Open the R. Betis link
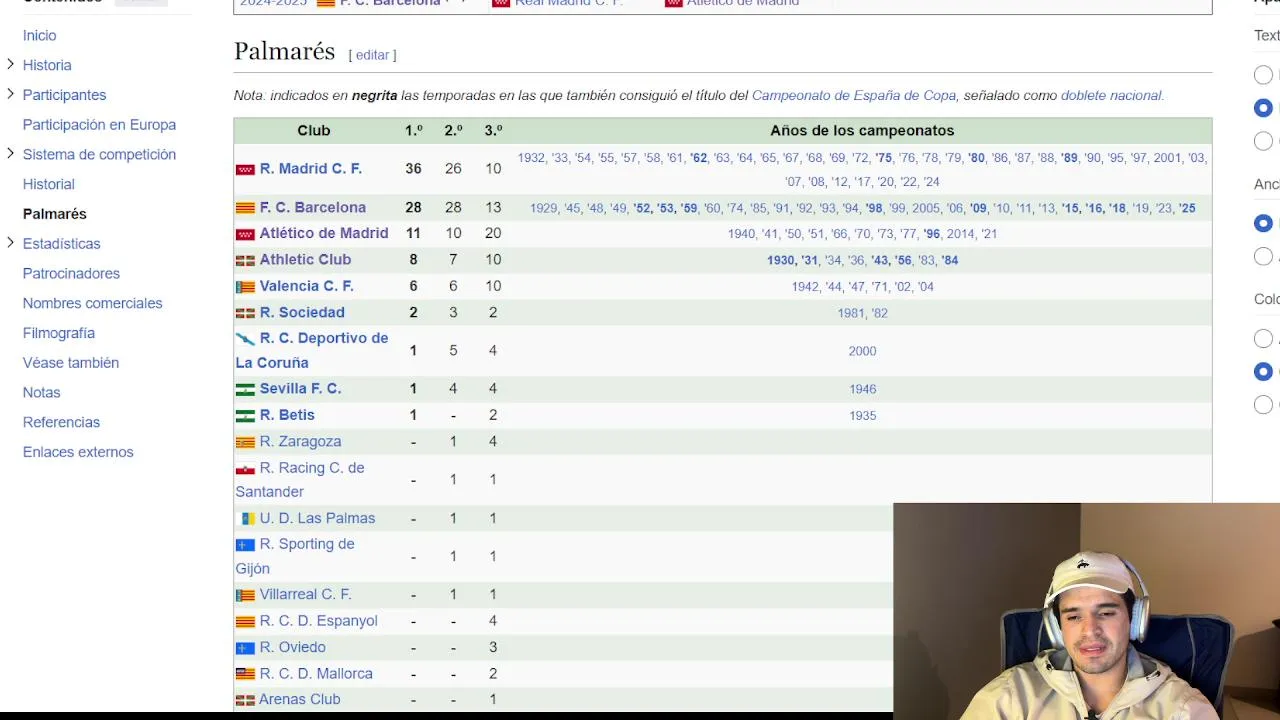 287,416
